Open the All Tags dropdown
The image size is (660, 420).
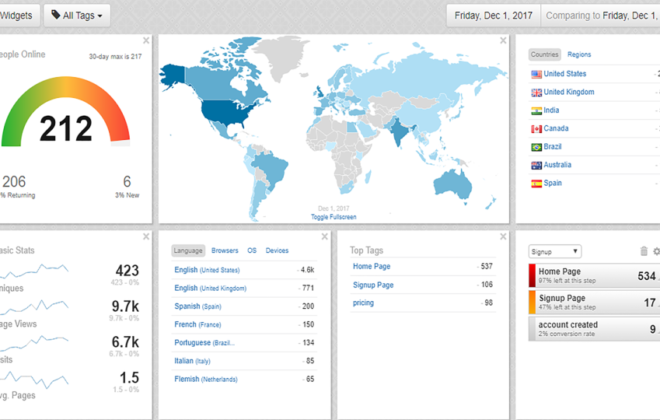(x=77, y=16)
